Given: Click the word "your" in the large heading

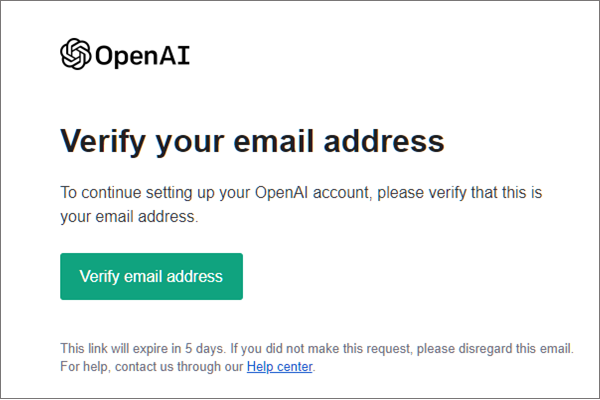Looking at the screenshot, I should point(189,144).
